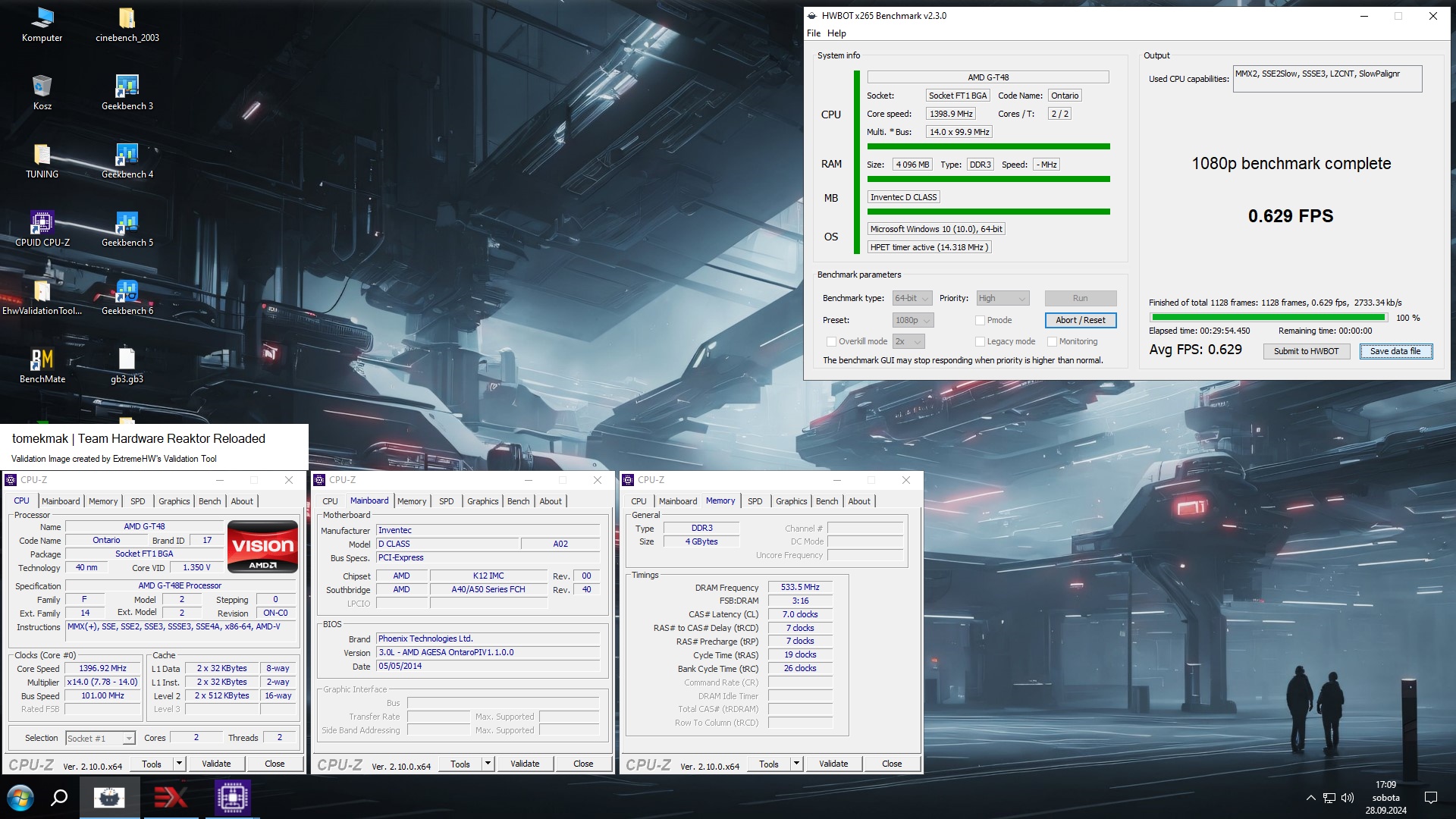The image size is (1456, 819).
Task: Open Socket #1 selection dropdown
Action: pos(100,738)
